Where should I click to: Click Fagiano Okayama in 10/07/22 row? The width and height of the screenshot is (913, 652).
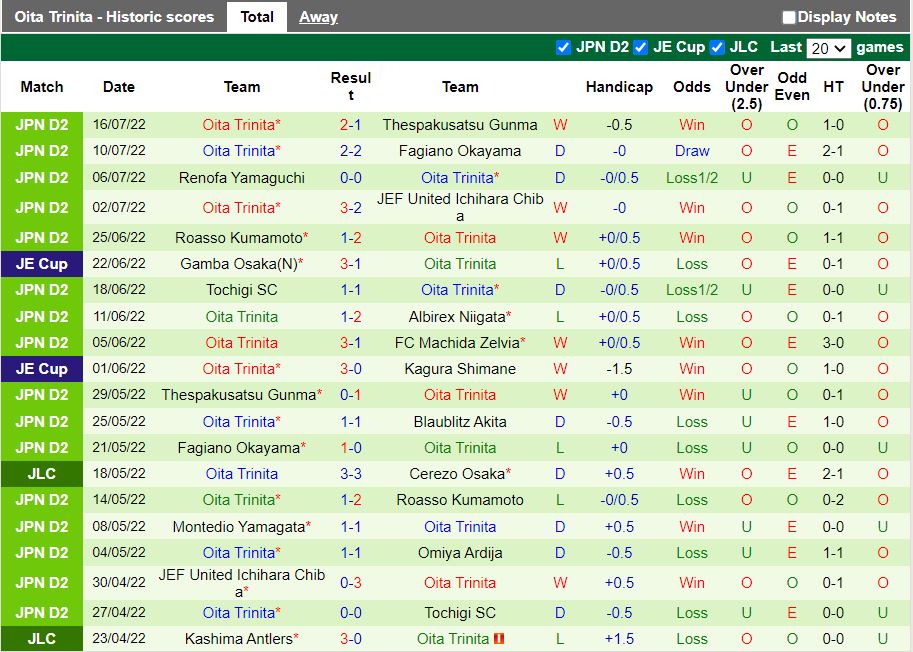pos(459,151)
